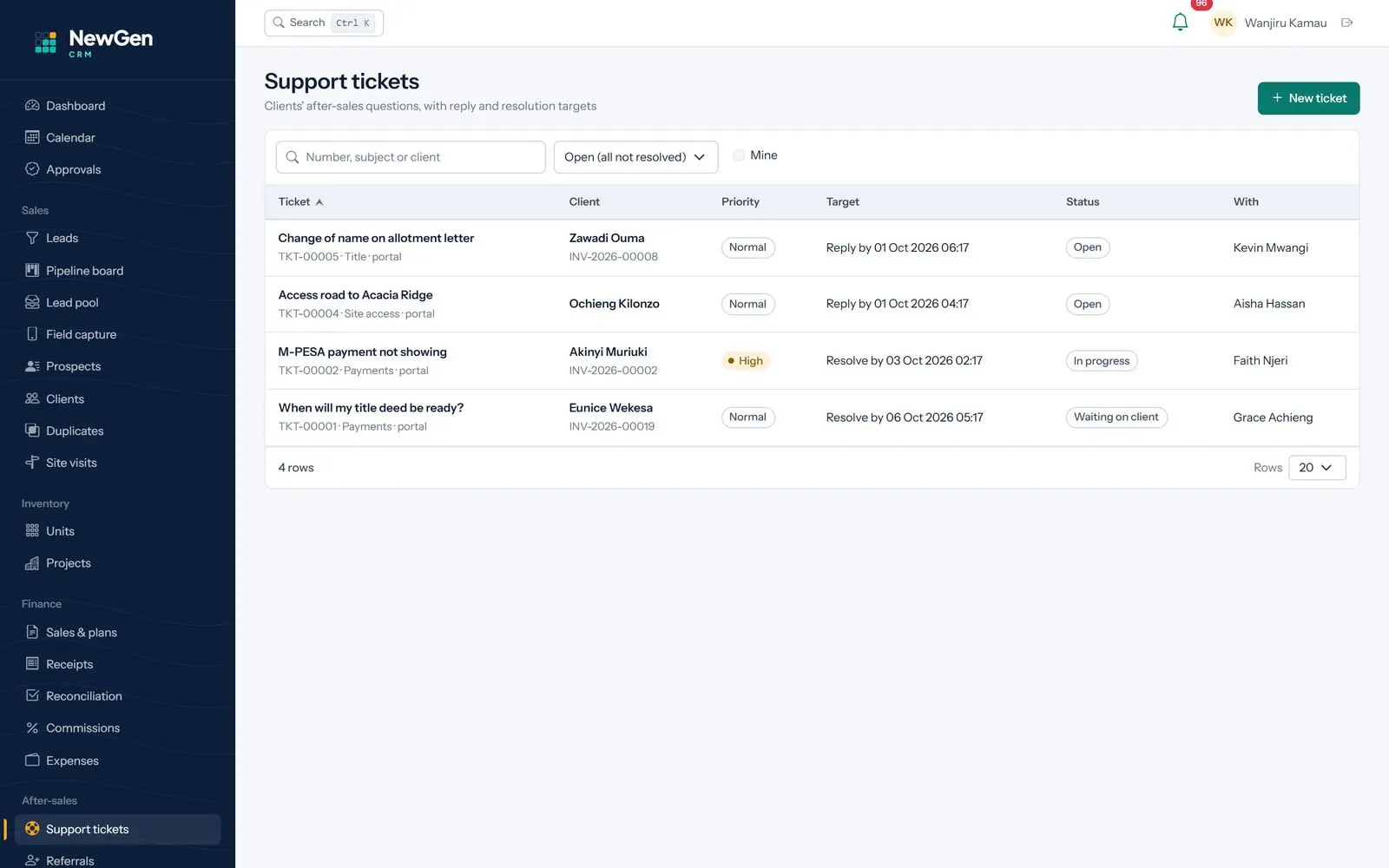Open ticket 'When will my title deed be ready?'
1389x868 pixels.
(x=371, y=408)
